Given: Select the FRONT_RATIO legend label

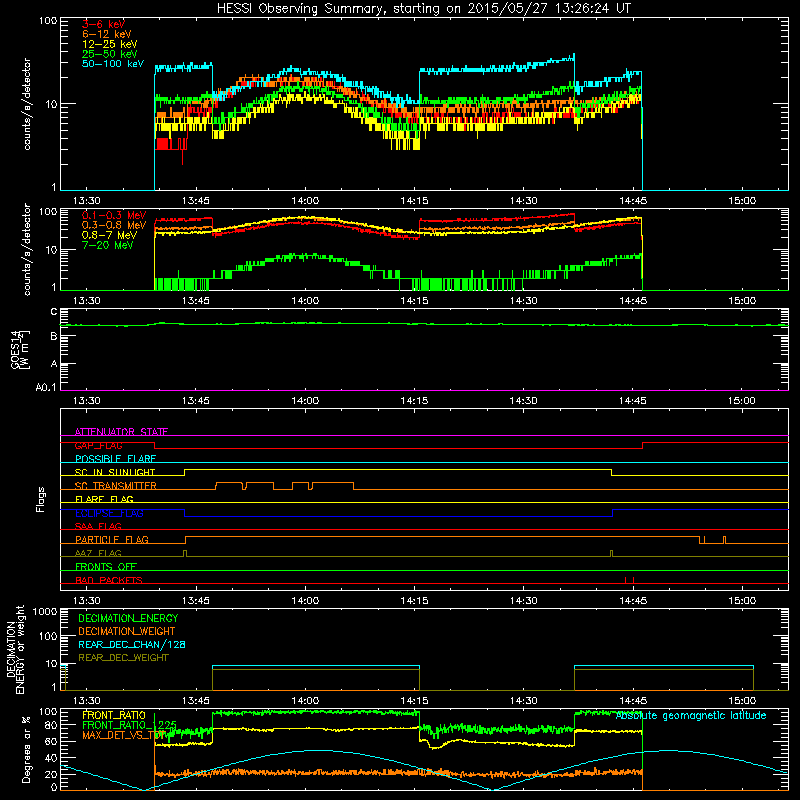Looking at the screenshot, I should click(x=114, y=715).
